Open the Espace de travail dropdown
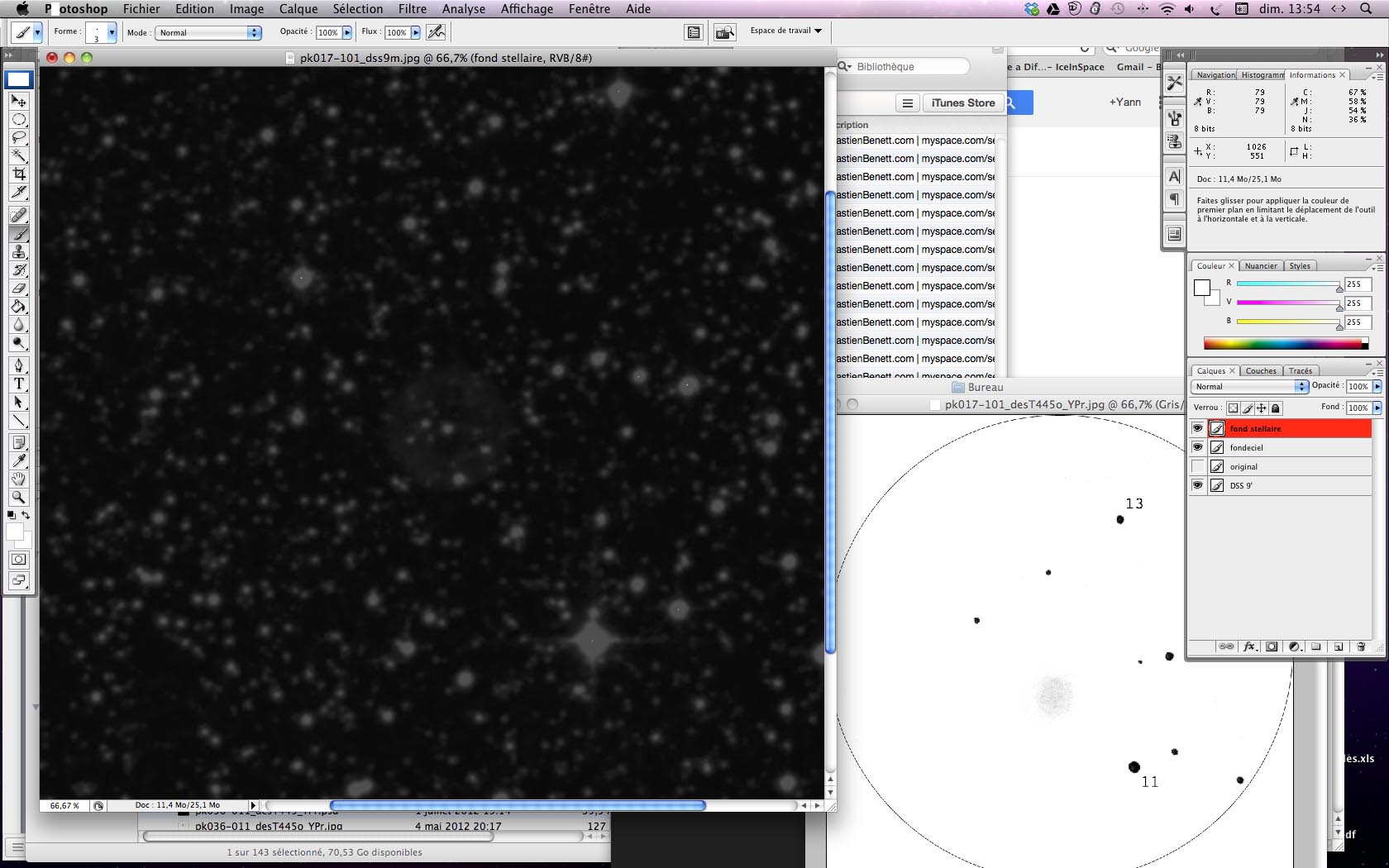 [785, 31]
